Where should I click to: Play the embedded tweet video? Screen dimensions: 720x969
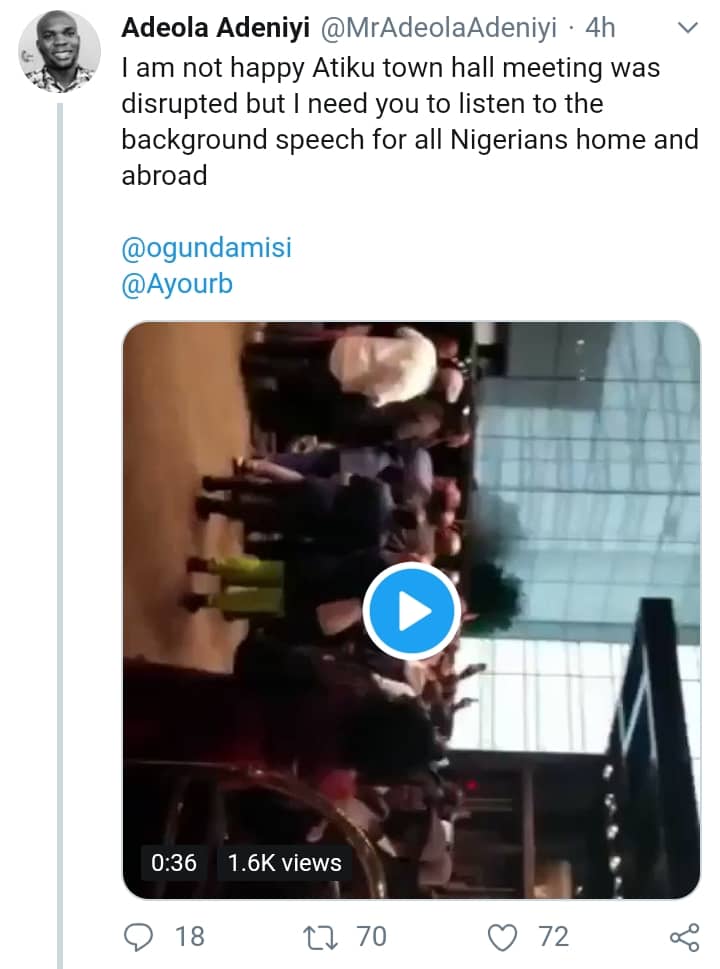pos(411,610)
